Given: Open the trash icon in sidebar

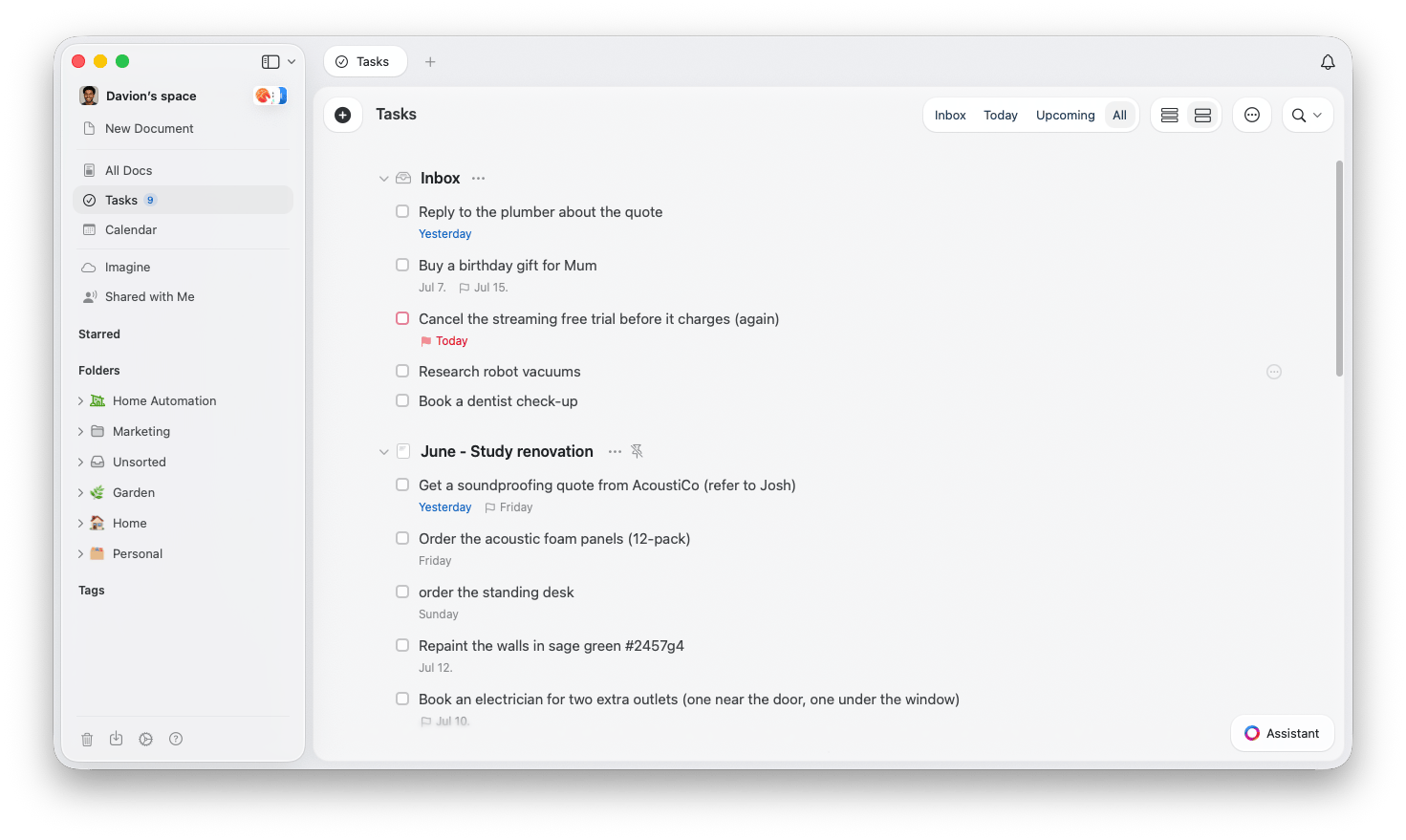Looking at the screenshot, I should tap(87, 739).
